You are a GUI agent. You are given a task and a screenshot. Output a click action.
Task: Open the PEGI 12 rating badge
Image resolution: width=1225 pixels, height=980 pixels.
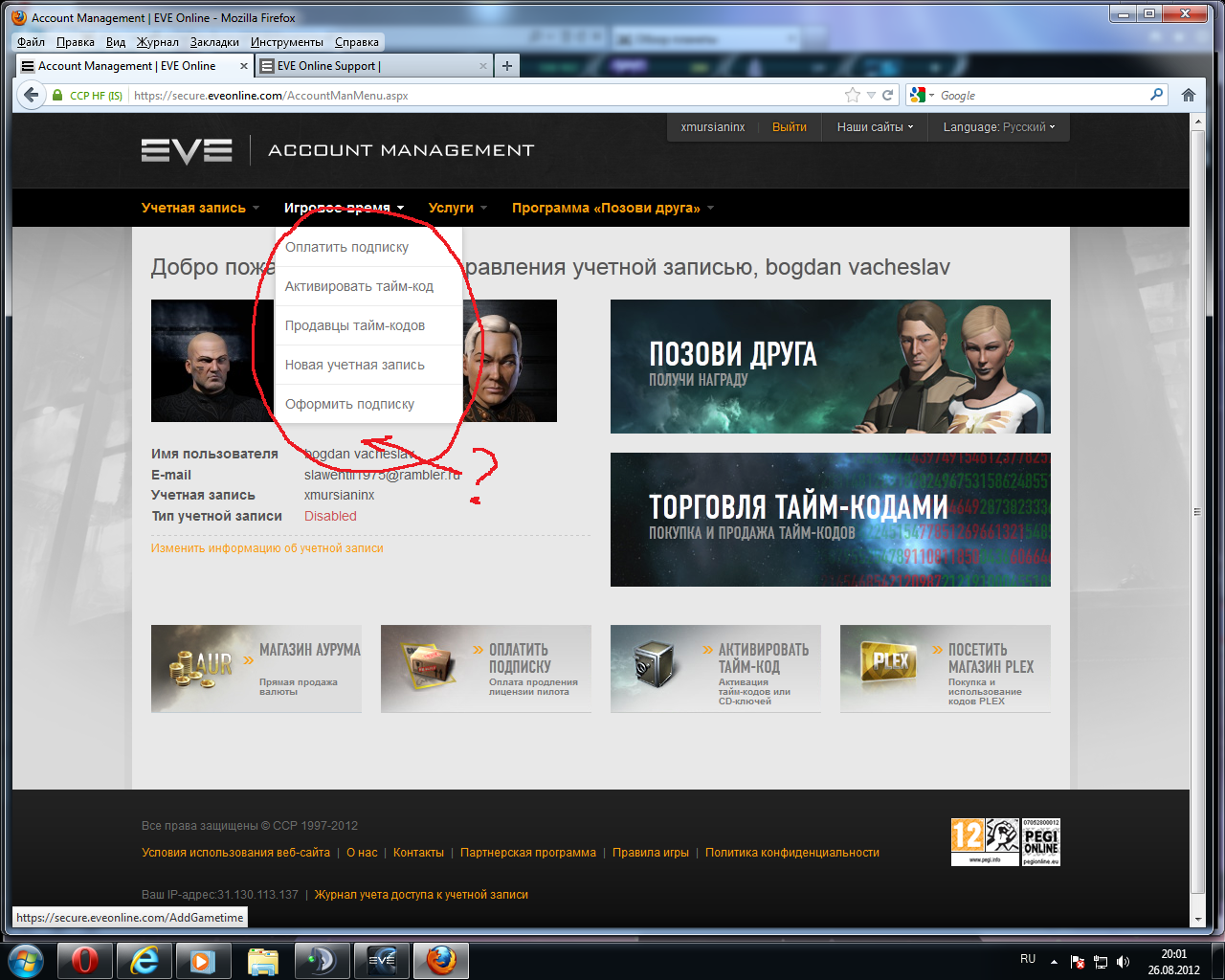click(x=985, y=842)
